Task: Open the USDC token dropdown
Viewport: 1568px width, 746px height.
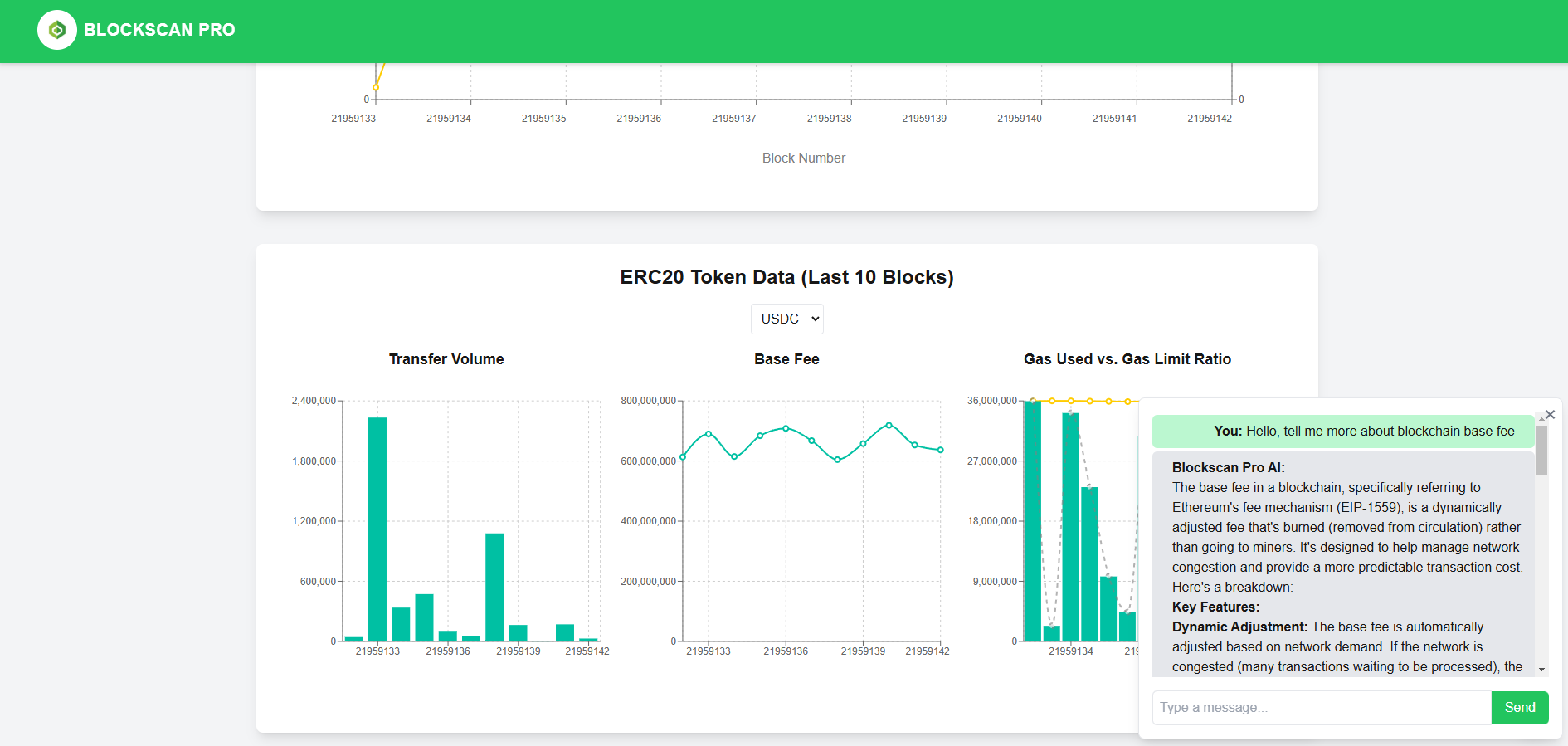Action: pos(786,319)
